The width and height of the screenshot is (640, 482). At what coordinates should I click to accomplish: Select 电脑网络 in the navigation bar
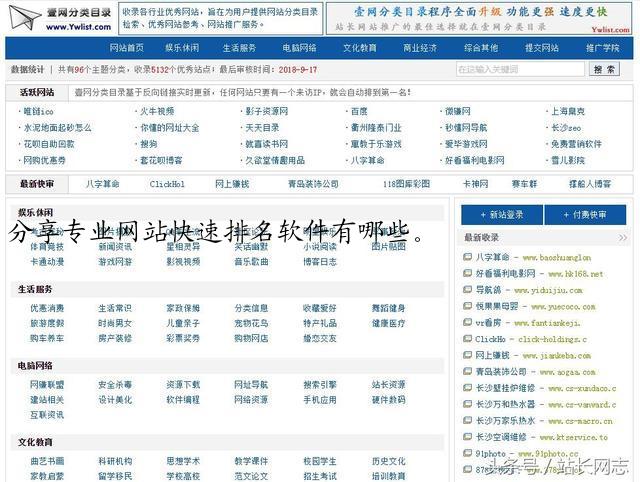(299, 48)
